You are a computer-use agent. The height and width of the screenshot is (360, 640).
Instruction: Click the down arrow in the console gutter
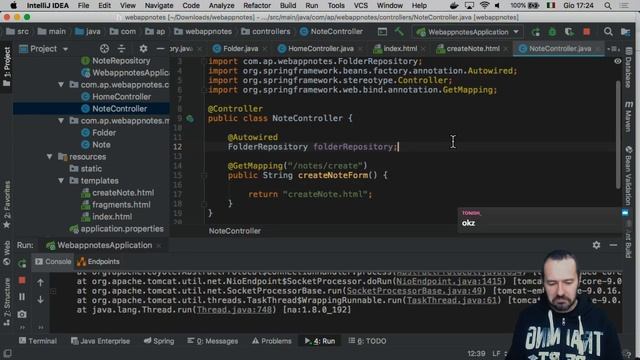(40, 299)
